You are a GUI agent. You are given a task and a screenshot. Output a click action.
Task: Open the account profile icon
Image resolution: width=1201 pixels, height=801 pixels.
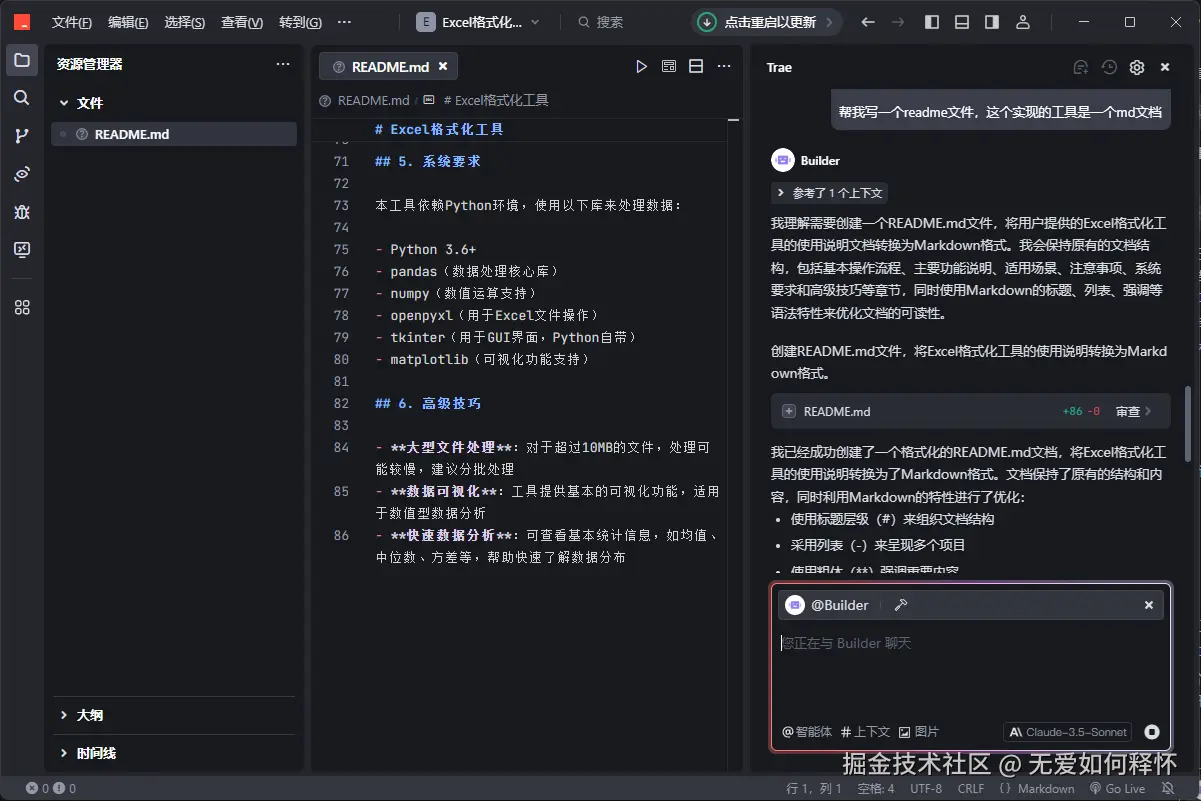click(1022, 22)
